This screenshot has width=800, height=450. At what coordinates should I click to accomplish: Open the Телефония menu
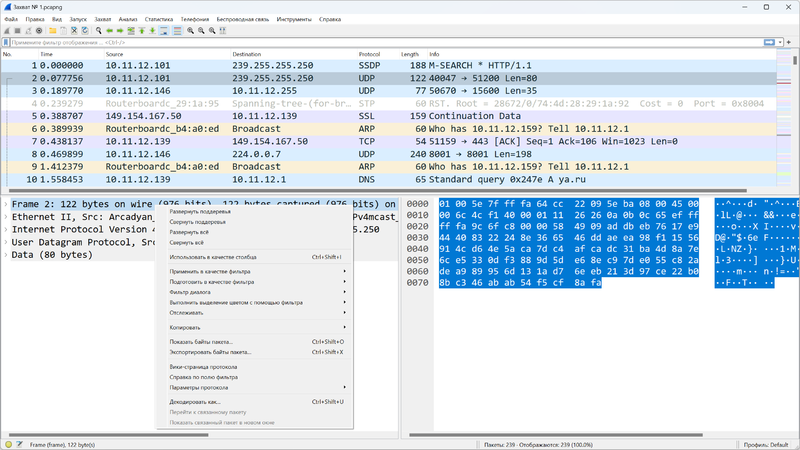(x=194, y=19)
